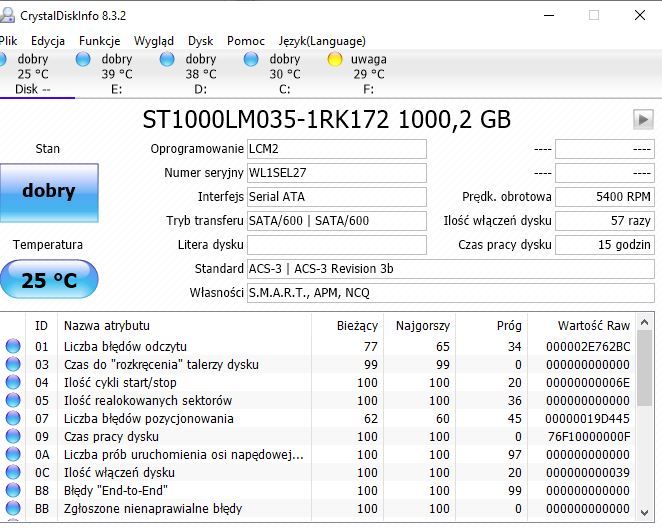Image resolution: width=662 pixels, height=528 pixels.
Task: Switch to the F: disk tab marked uwaga
Action: (x=369, y=74)
